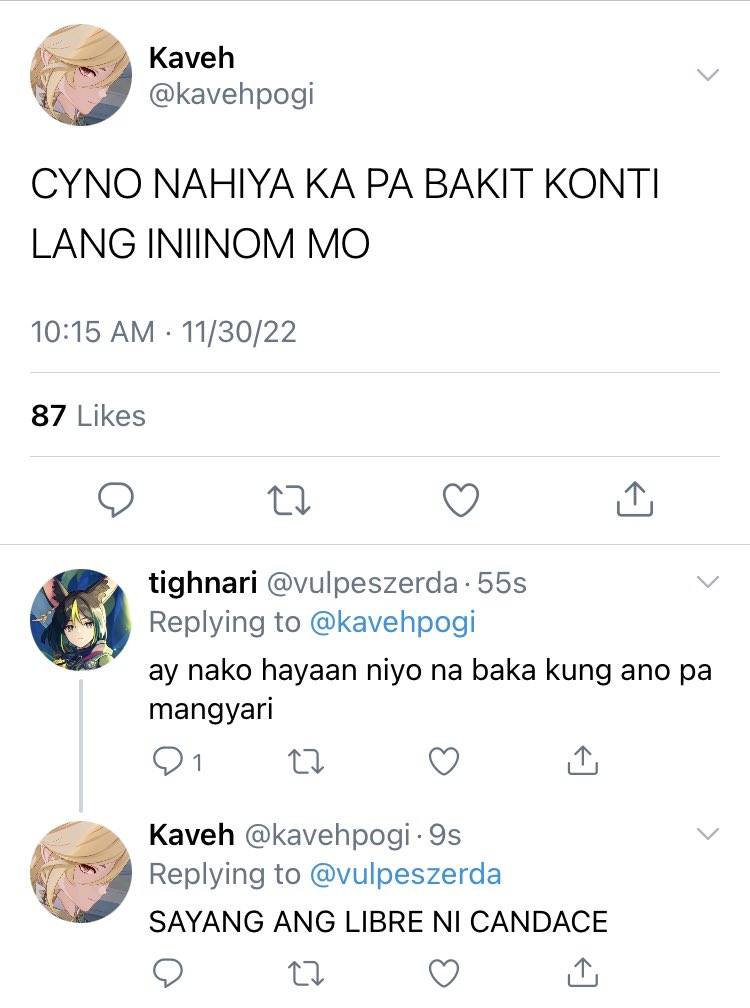Like tighnari's reply tweet
Image resolution: width=750 pixels, height=1008 pixels.
(444, 762)
